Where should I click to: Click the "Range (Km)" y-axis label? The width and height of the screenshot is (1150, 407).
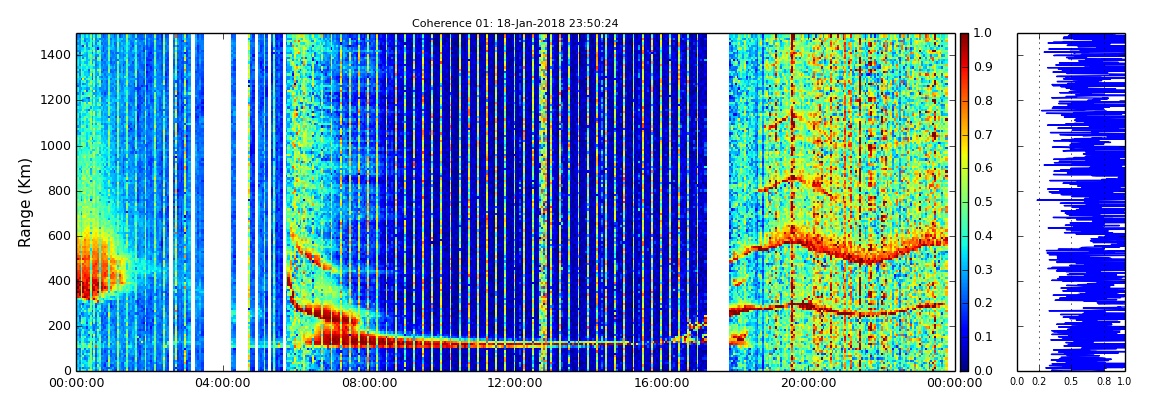coord(24,202)
